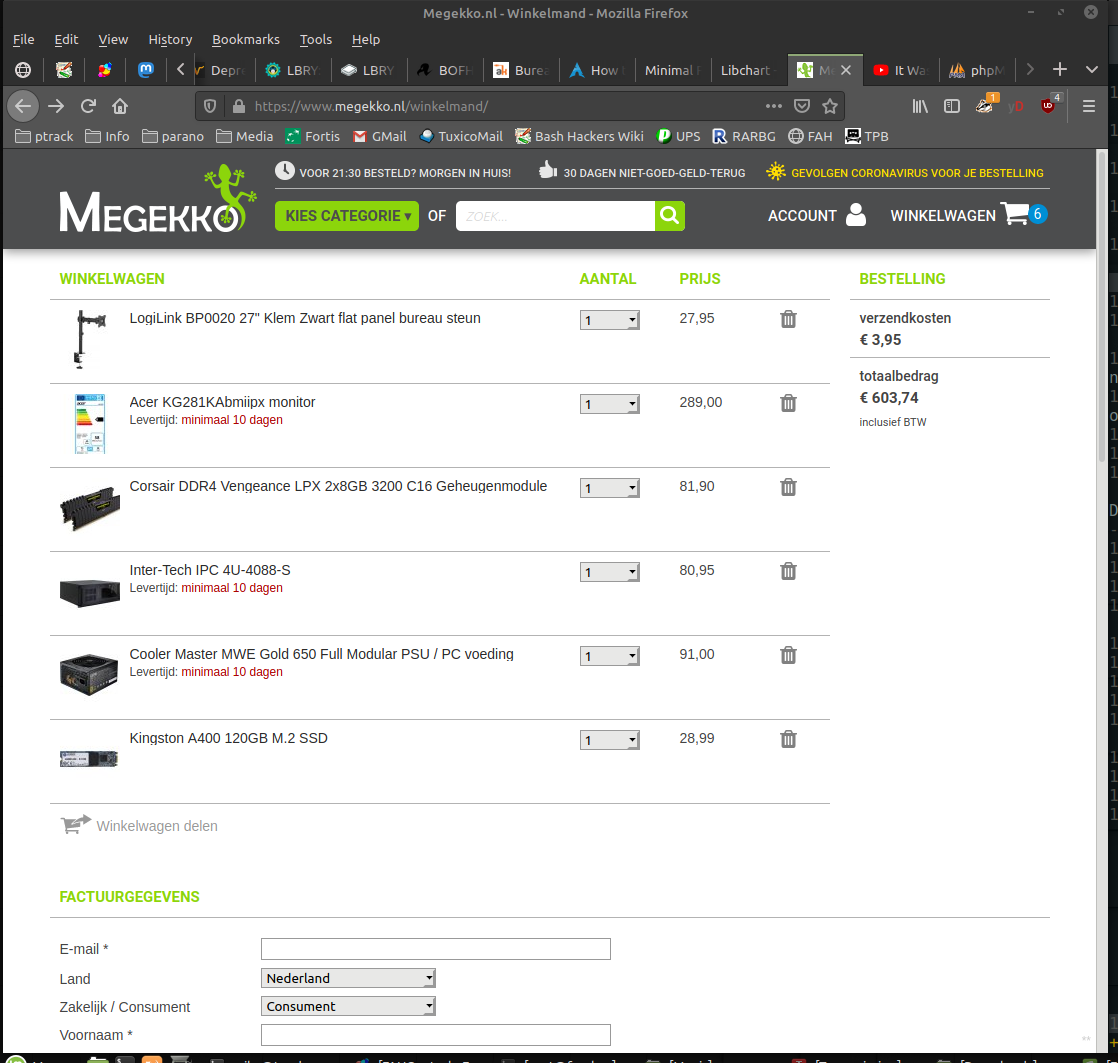
Task: Open the coronavirus gevolgen notice link
Action: tap(904, 173)
